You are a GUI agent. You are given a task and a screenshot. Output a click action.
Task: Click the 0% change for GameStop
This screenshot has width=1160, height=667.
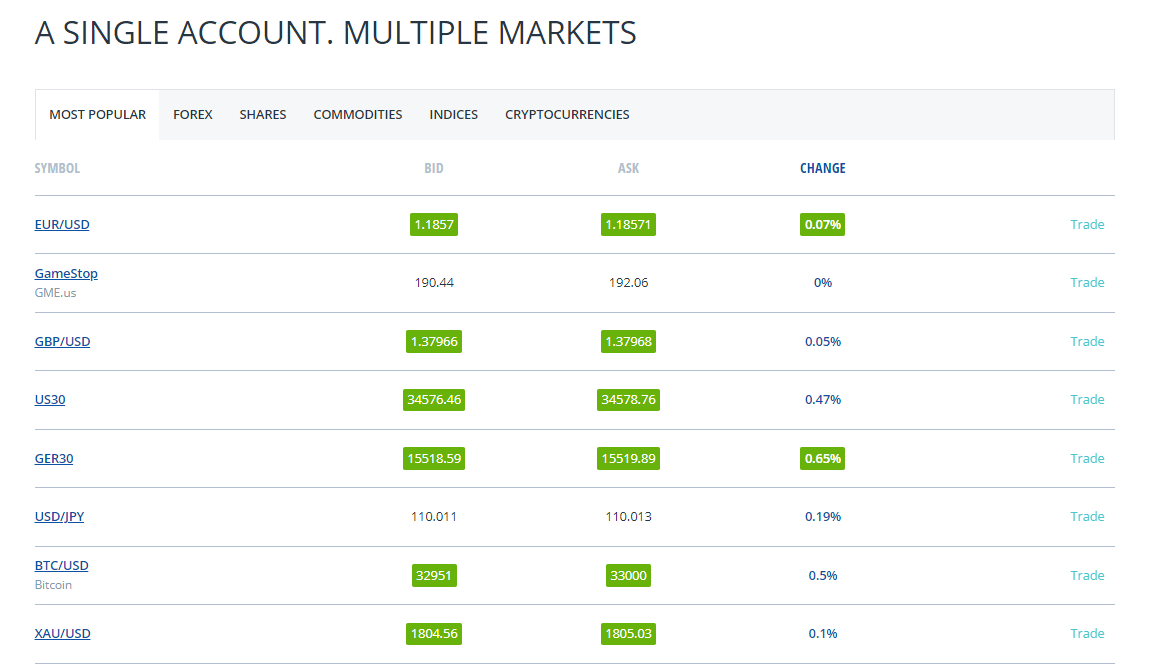coord(823,282)
